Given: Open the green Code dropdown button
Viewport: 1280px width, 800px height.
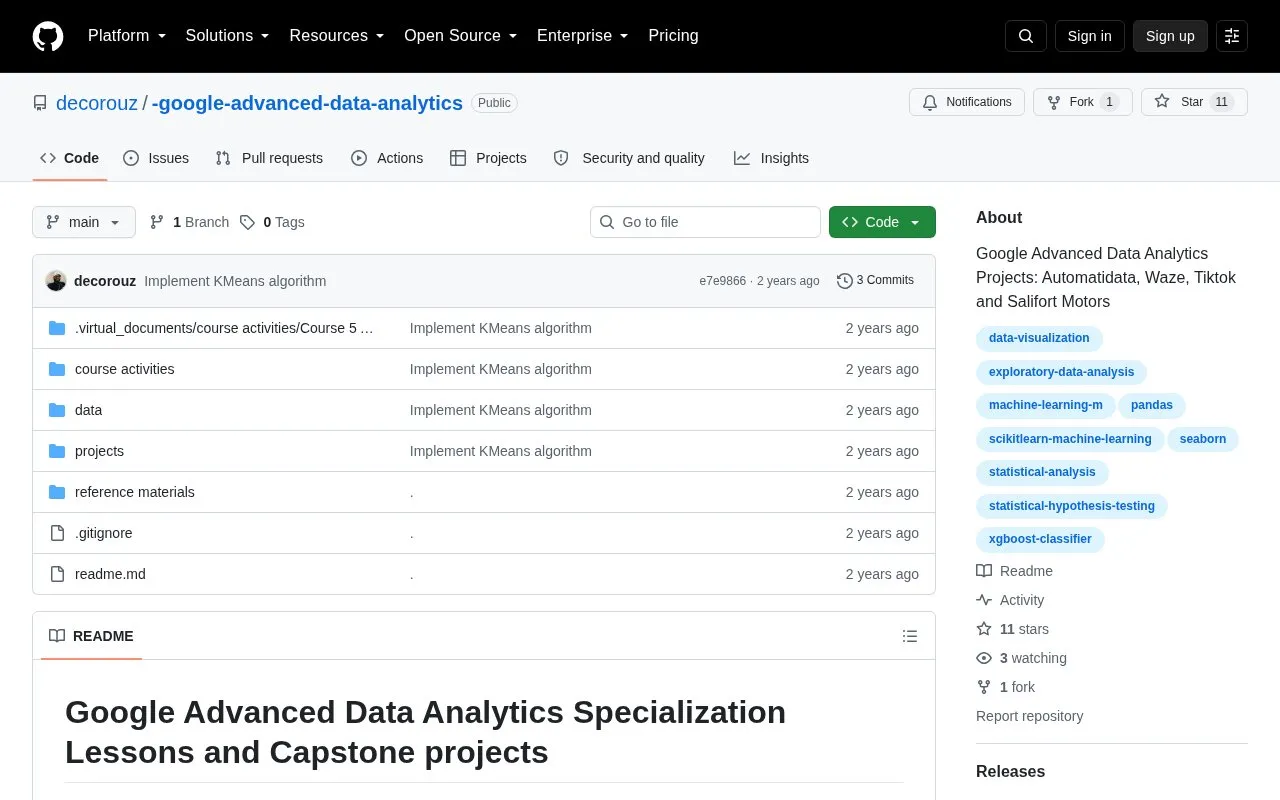Looking at the screenshot, I should [882, 222].
